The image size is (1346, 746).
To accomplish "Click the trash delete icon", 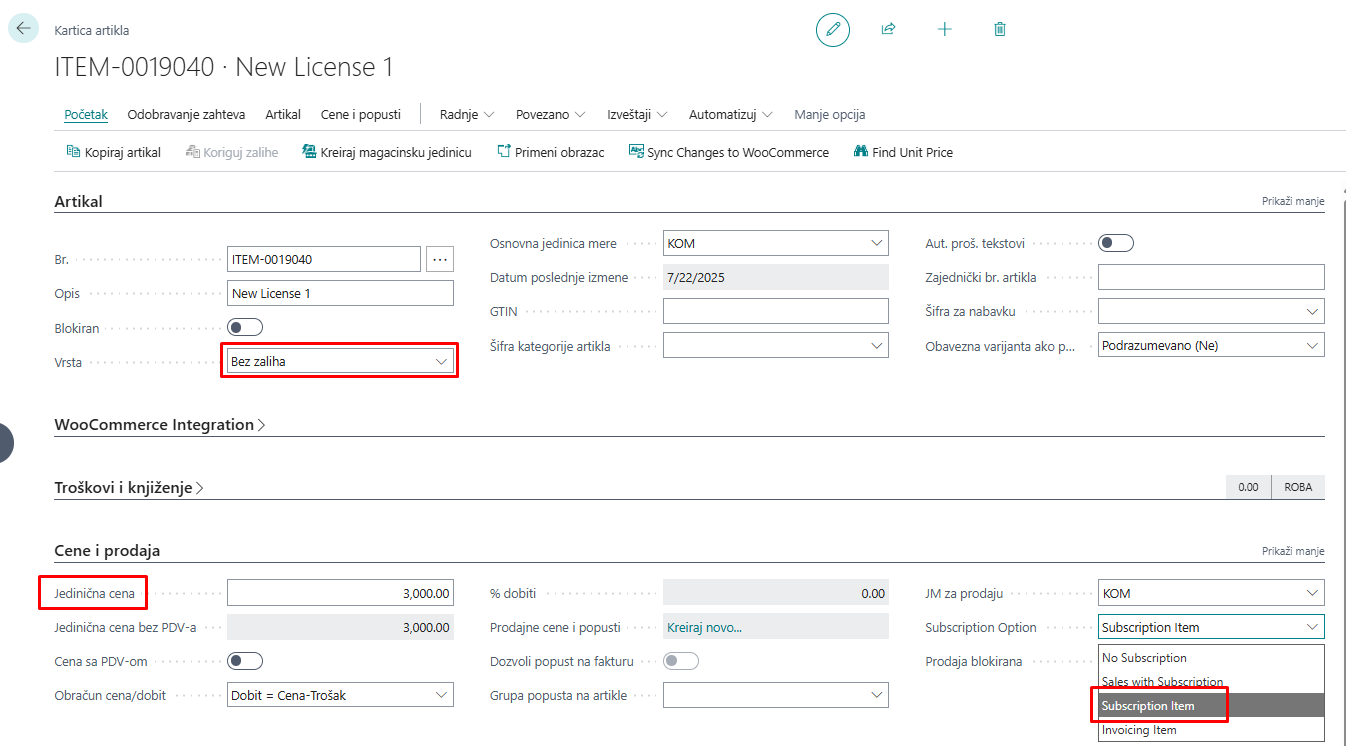I will tap(1000, 29).
